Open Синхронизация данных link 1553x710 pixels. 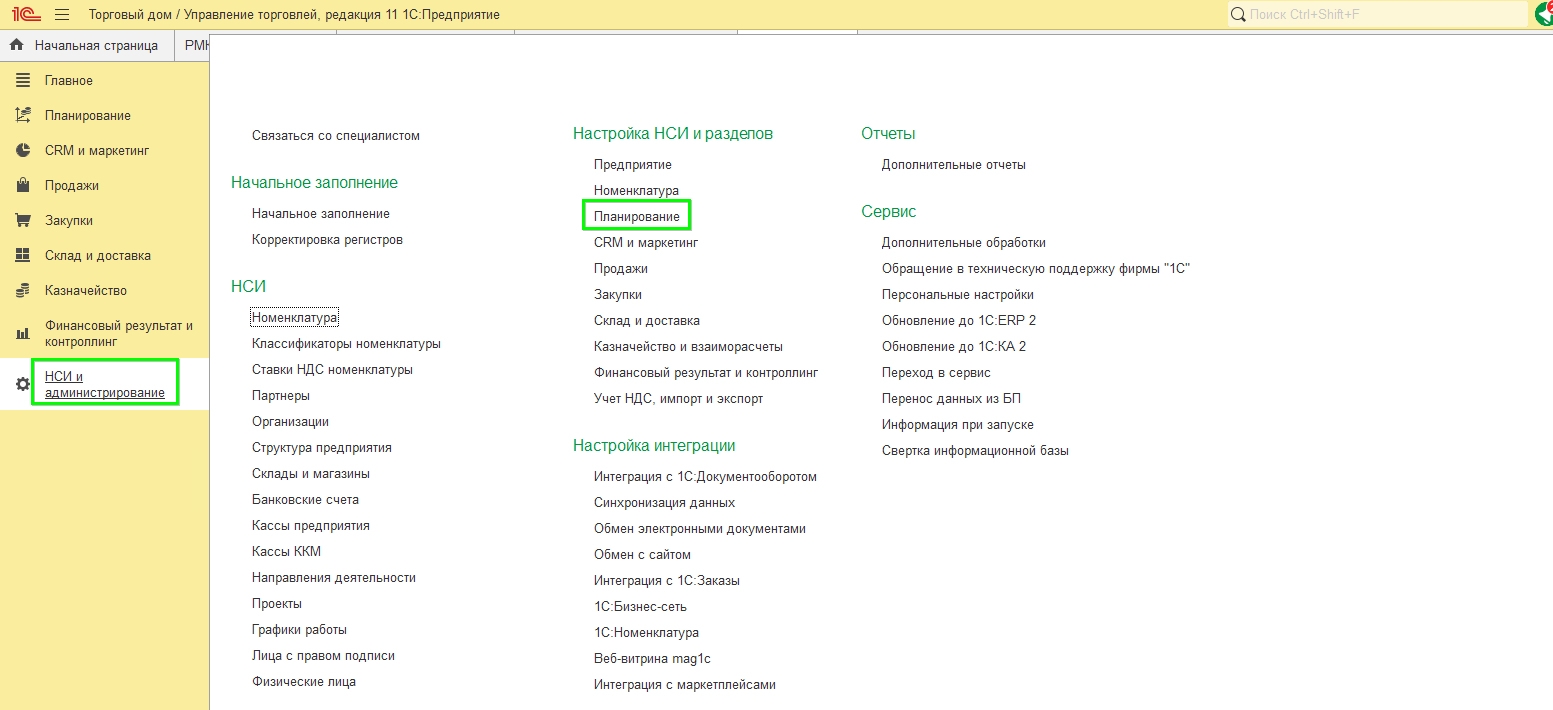(664, 502)
